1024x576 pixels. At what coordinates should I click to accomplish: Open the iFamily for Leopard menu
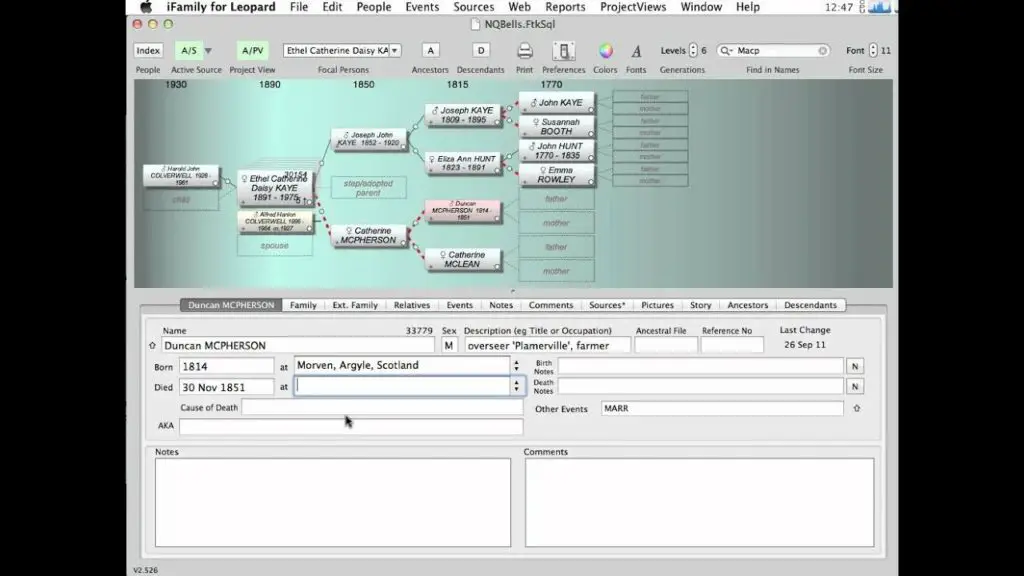pyautogui.click(x=221, y=7)
